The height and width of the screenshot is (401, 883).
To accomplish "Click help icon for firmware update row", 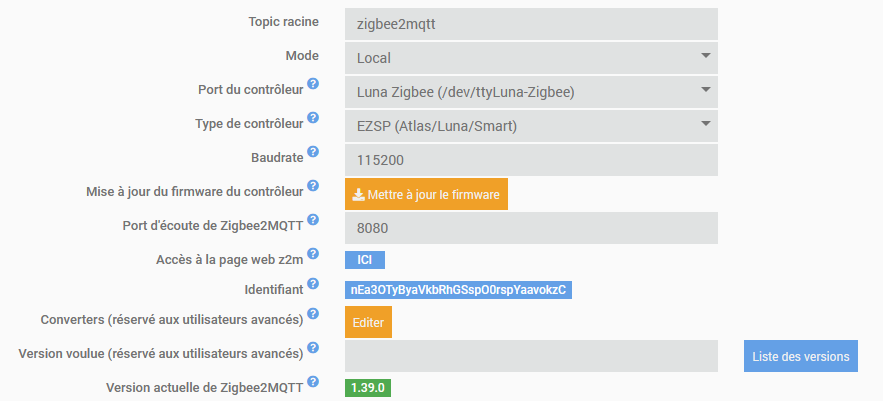I will [313, 185].
